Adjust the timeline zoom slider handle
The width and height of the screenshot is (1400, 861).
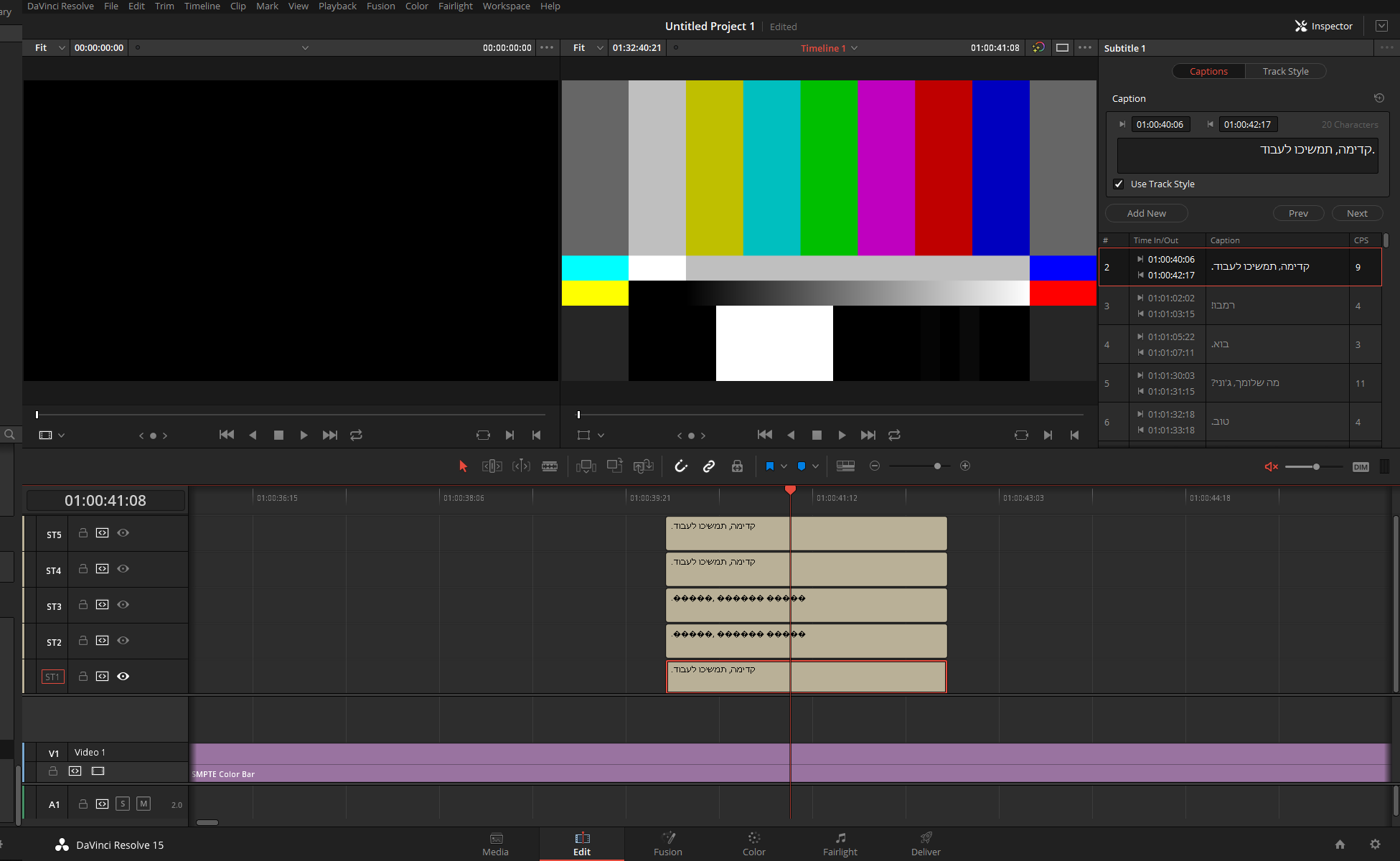pyautogui.click(x=937, y=466)
